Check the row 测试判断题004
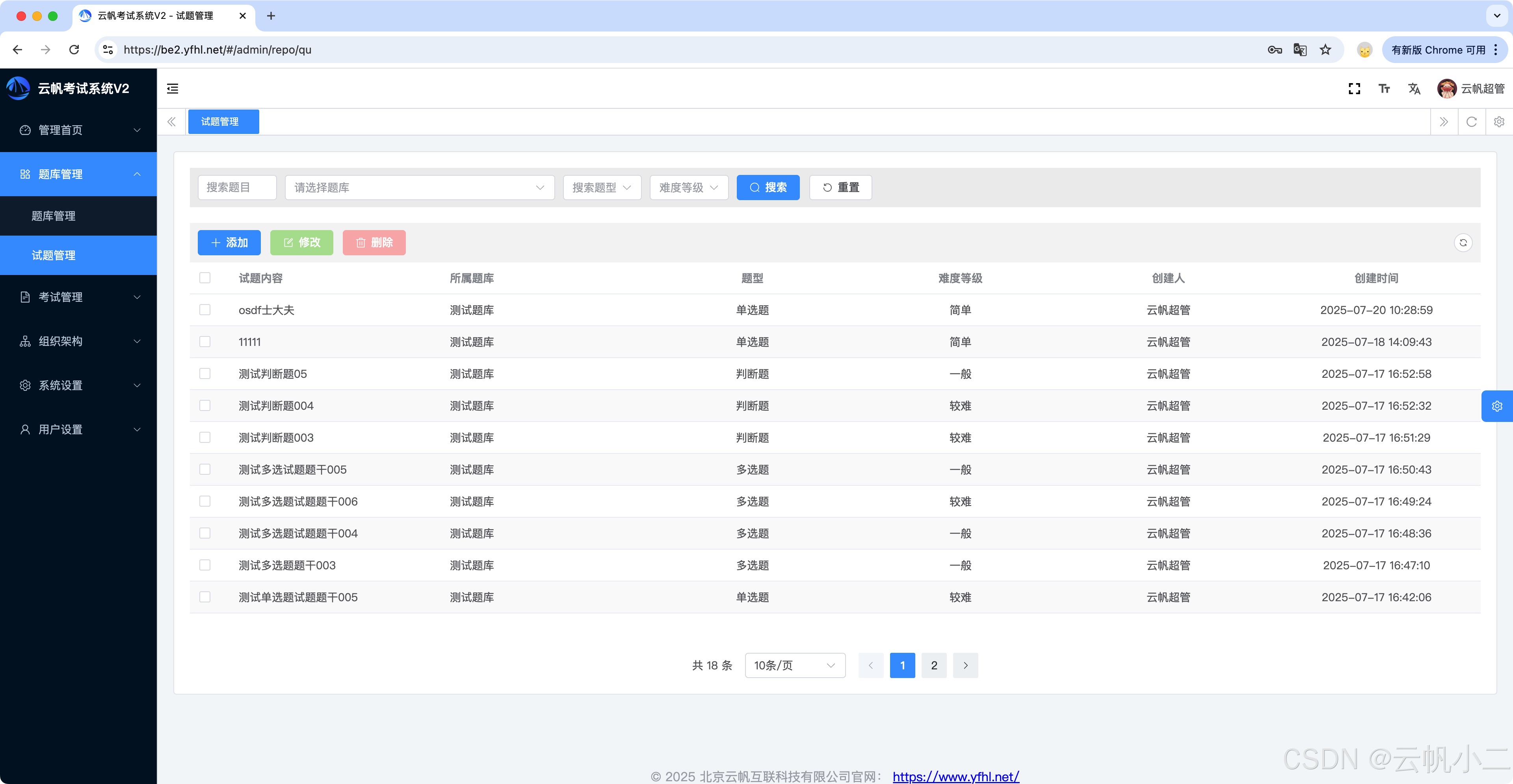Viewport: 1513px width, 784px height. (204, 405)
